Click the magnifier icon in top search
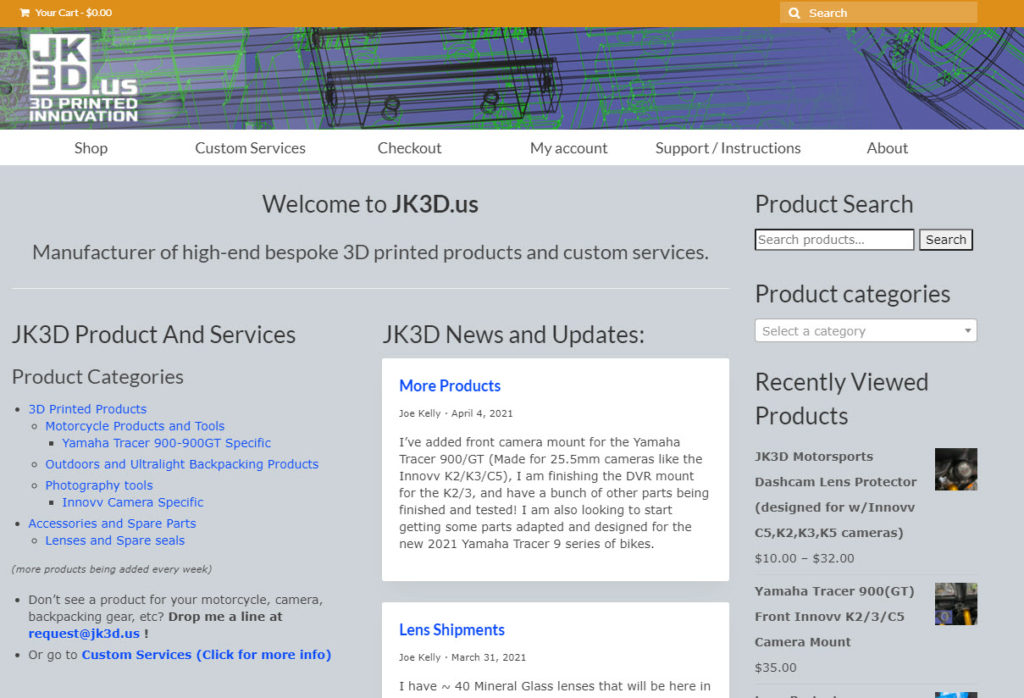 coord(794,13)
